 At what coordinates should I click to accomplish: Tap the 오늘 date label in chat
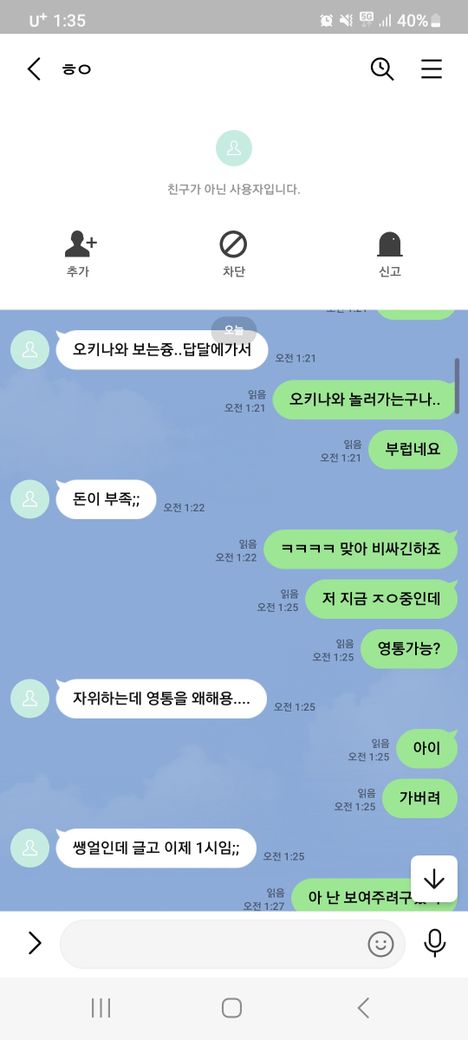pos(234,330)
